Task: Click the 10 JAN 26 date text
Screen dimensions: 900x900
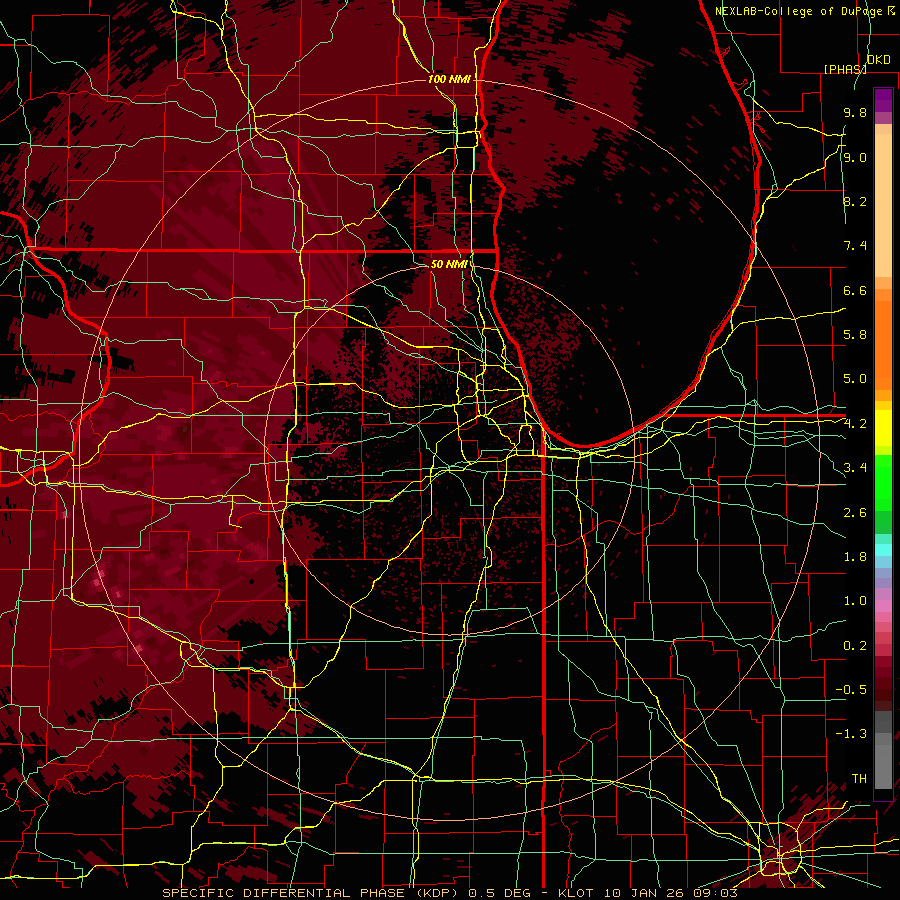Action: pos(644,893)
